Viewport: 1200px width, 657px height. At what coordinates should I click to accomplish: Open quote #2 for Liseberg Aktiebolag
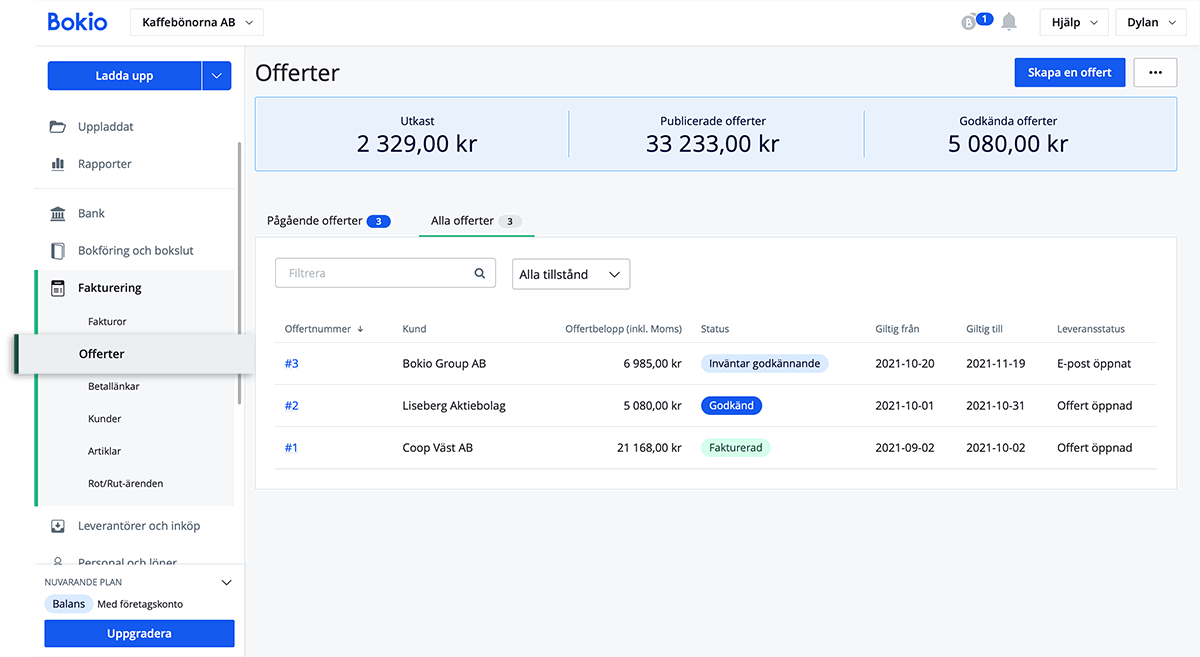(x=291, y=405)
